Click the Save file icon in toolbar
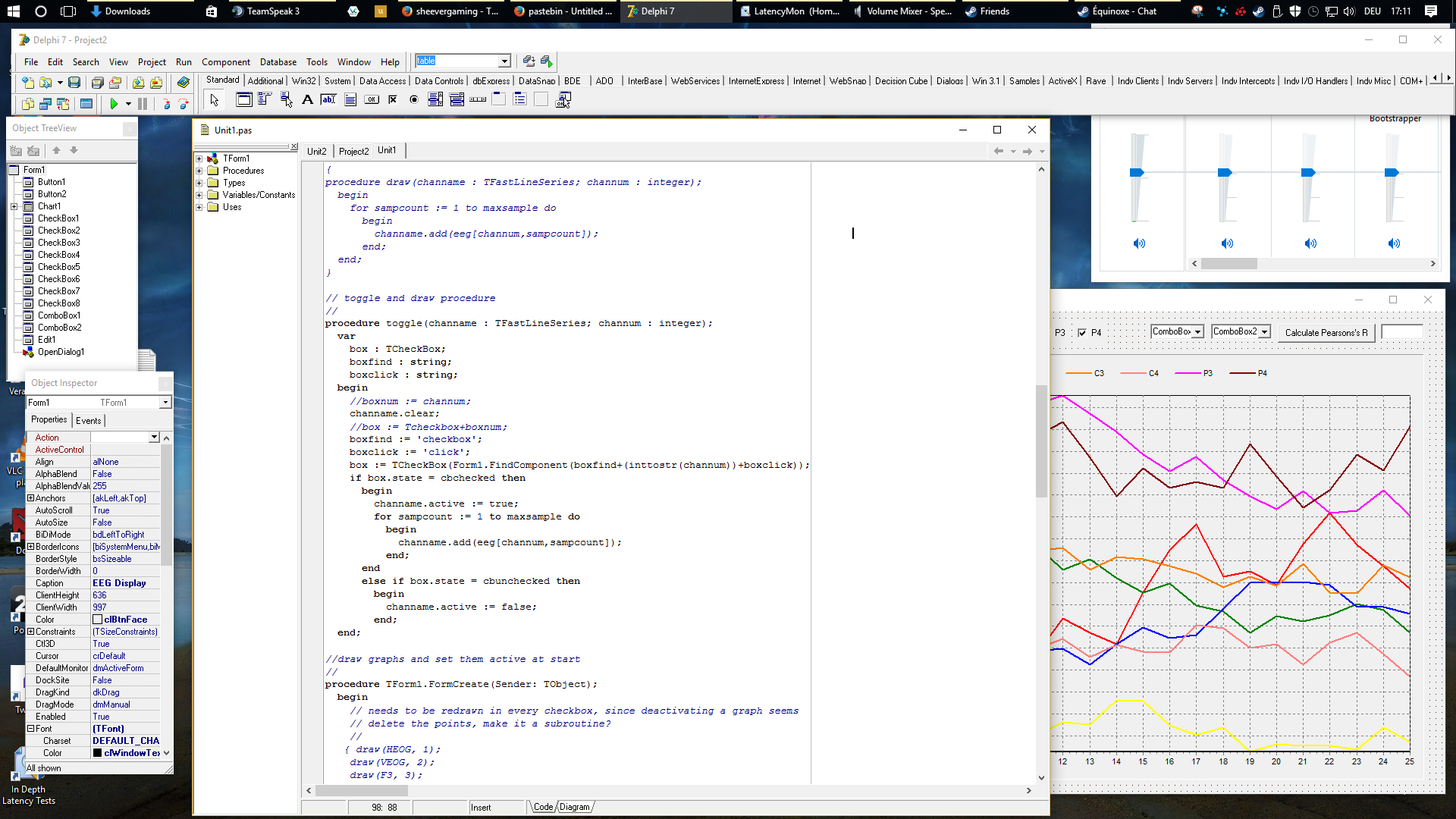 (x=74, y=83)
